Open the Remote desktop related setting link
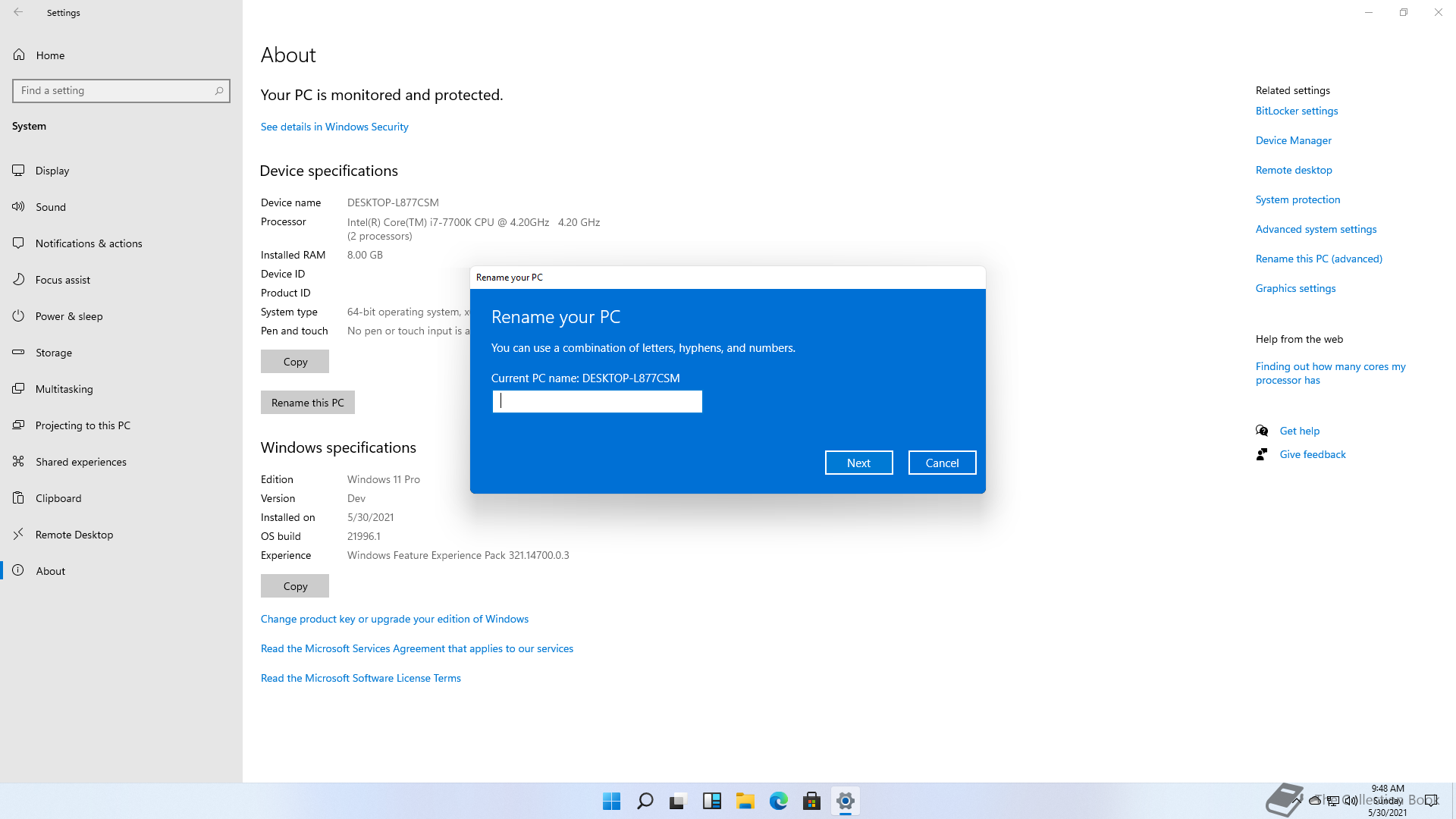This screenshot has height=819, width=1456. [x=1294, y=170]
